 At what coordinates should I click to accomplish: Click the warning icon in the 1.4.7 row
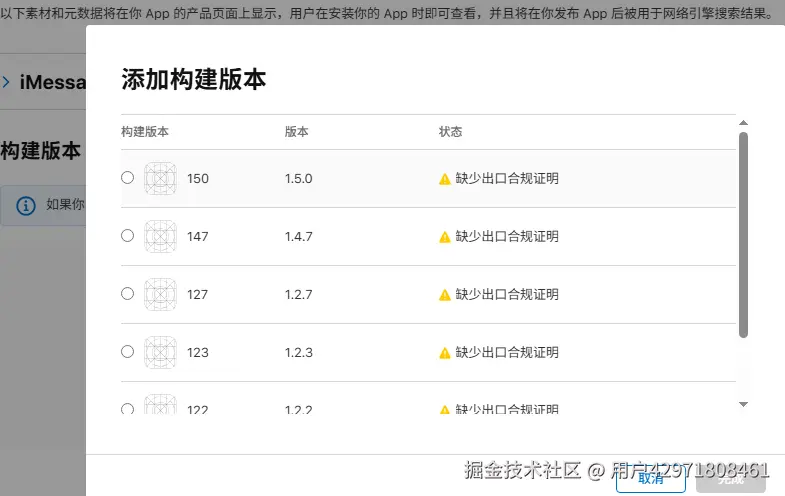click(x=445, y=237)
